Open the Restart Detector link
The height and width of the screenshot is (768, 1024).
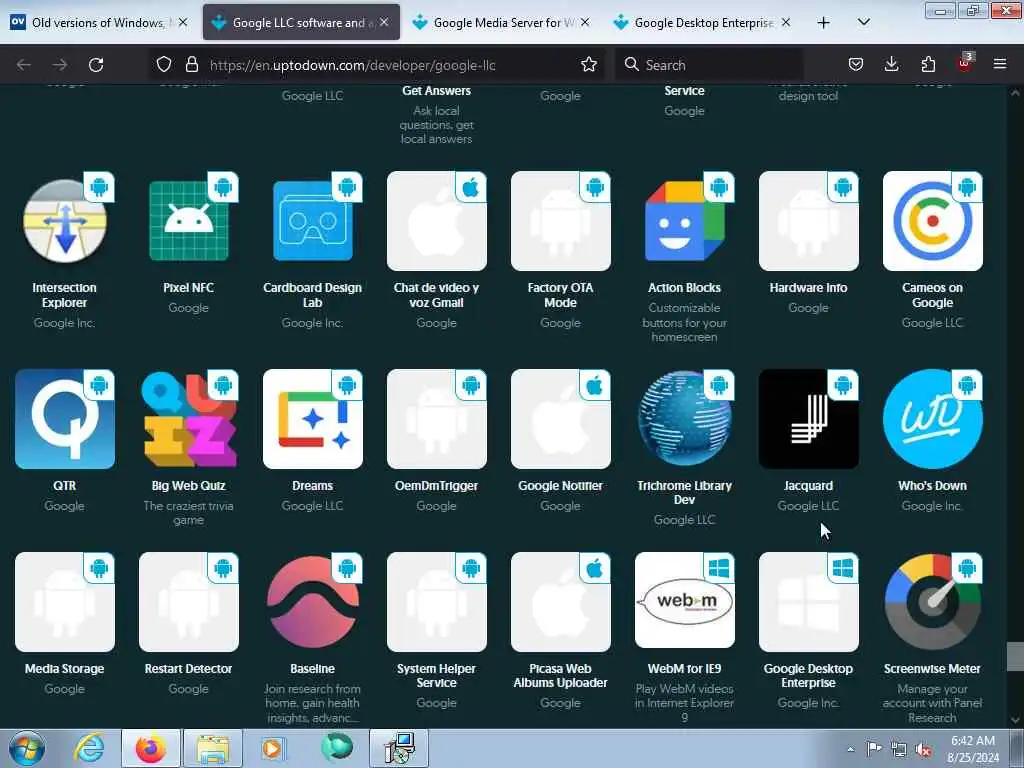(189, 668)
